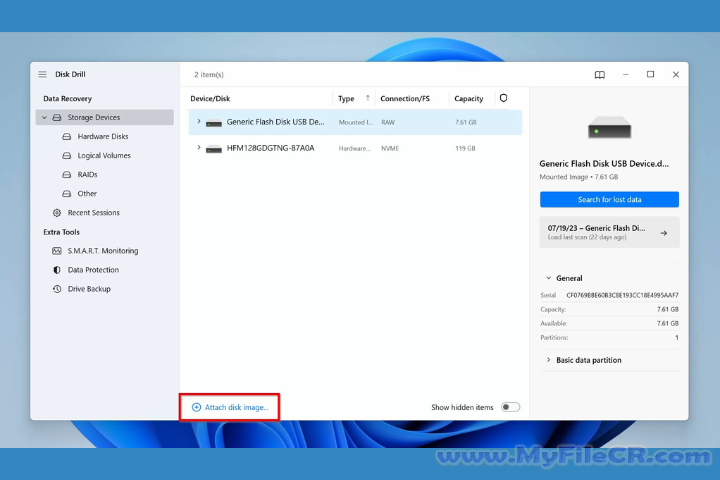Viewport: 720px width, 480px height.
Task: Select Other storage category
Action: tap(87, 194)
